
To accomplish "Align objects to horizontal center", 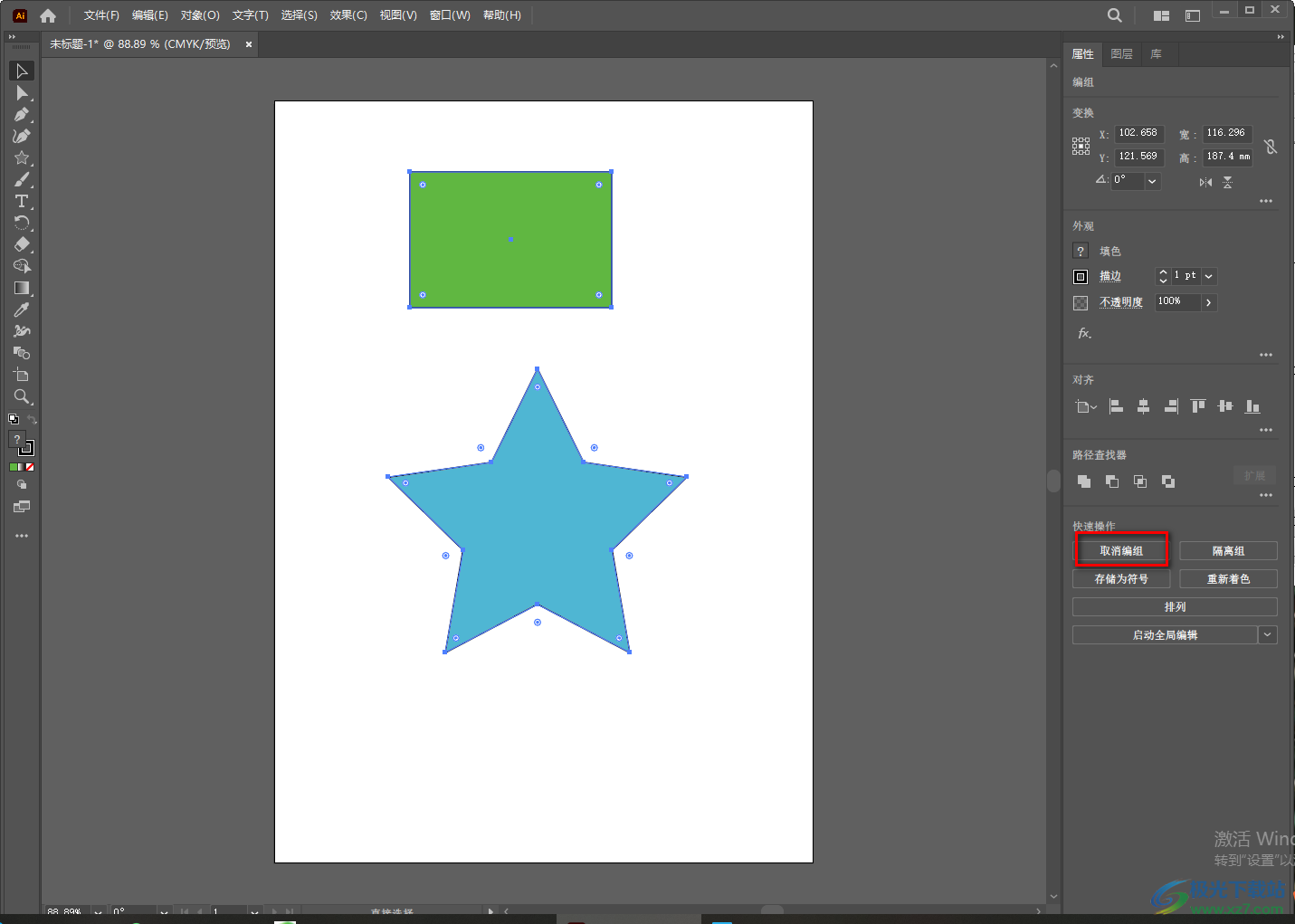I will (x=1144, y=406).
